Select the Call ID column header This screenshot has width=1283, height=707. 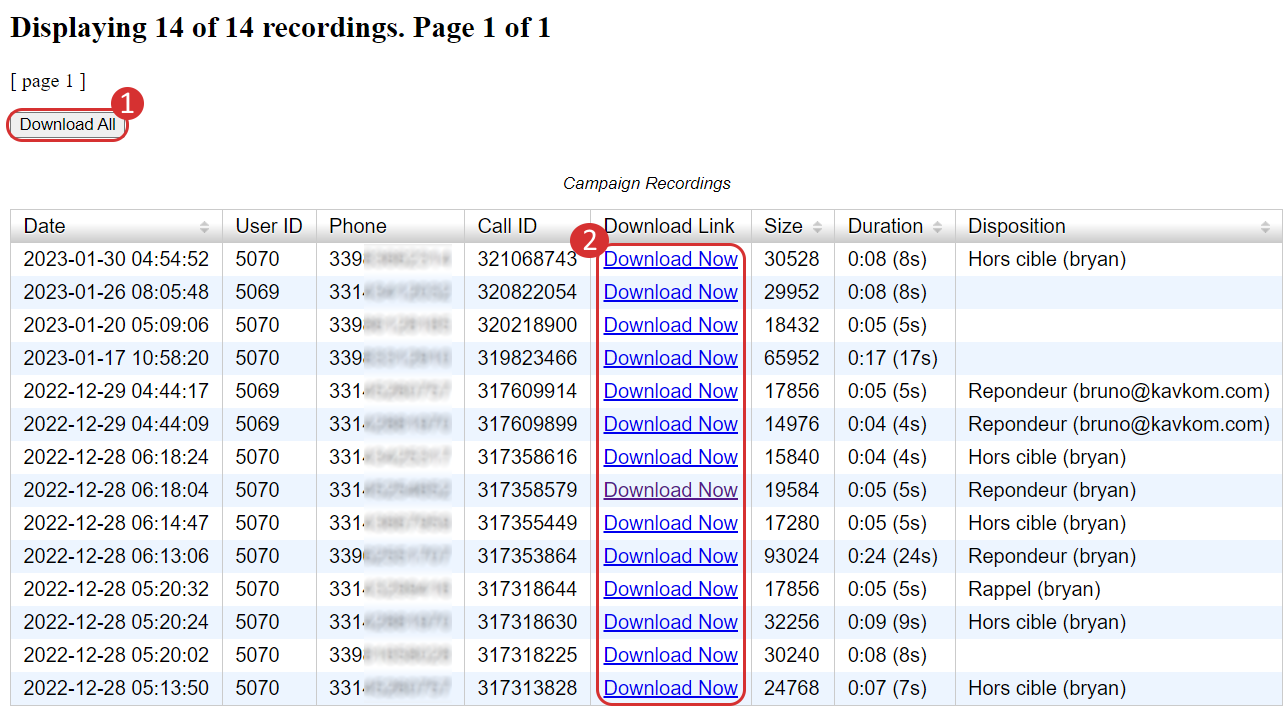[527, 226]
